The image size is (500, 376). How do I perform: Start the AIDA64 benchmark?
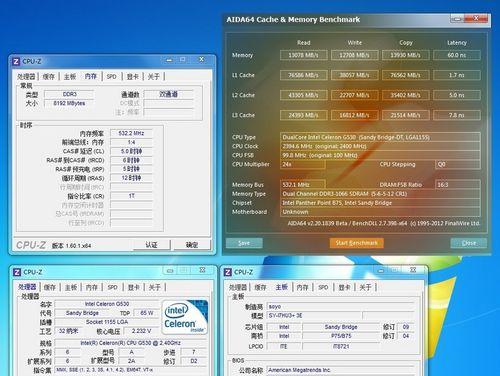[x=357, y=243]
